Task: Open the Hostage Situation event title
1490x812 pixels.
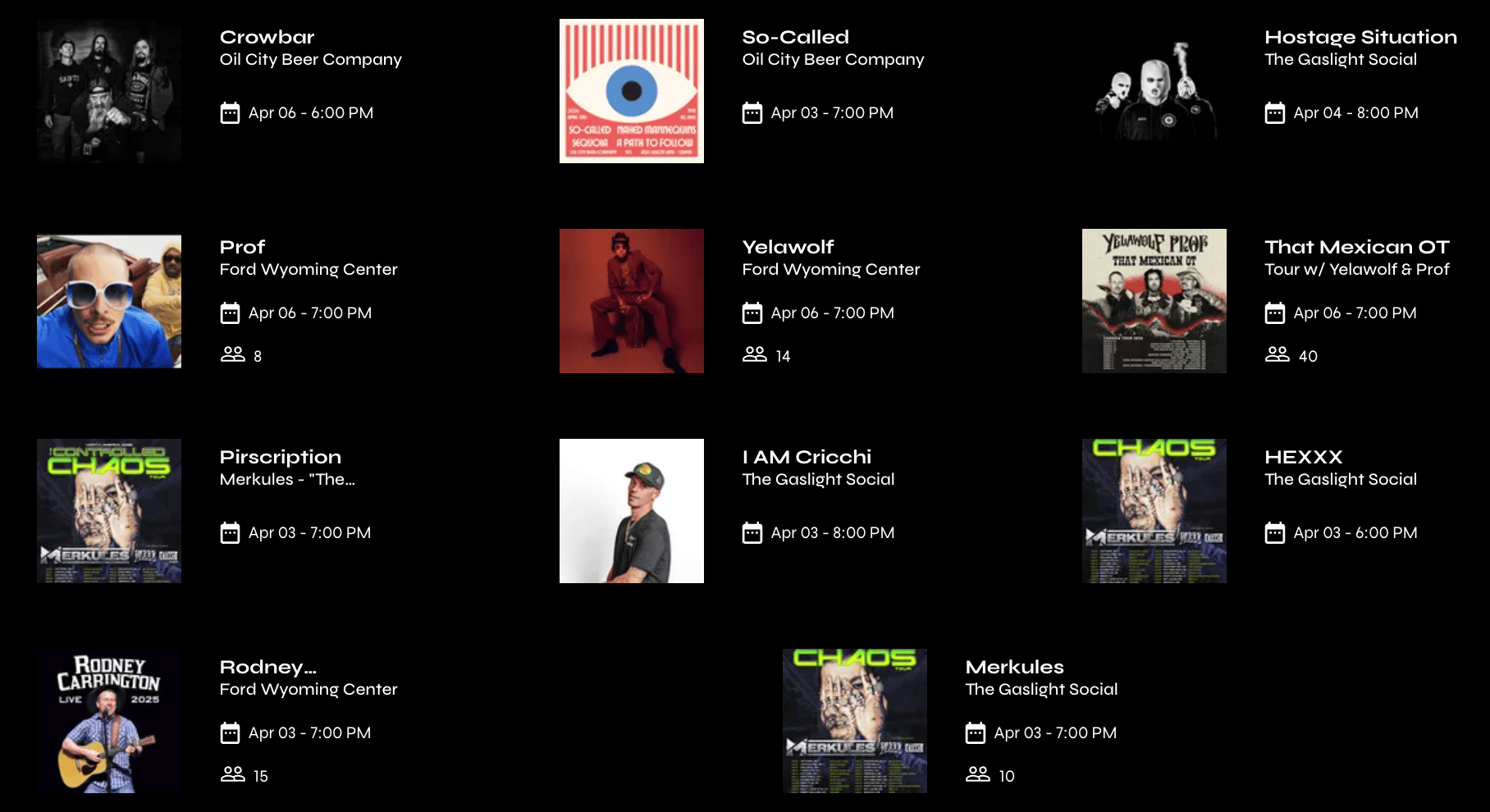Action: tap(1360, 37)
